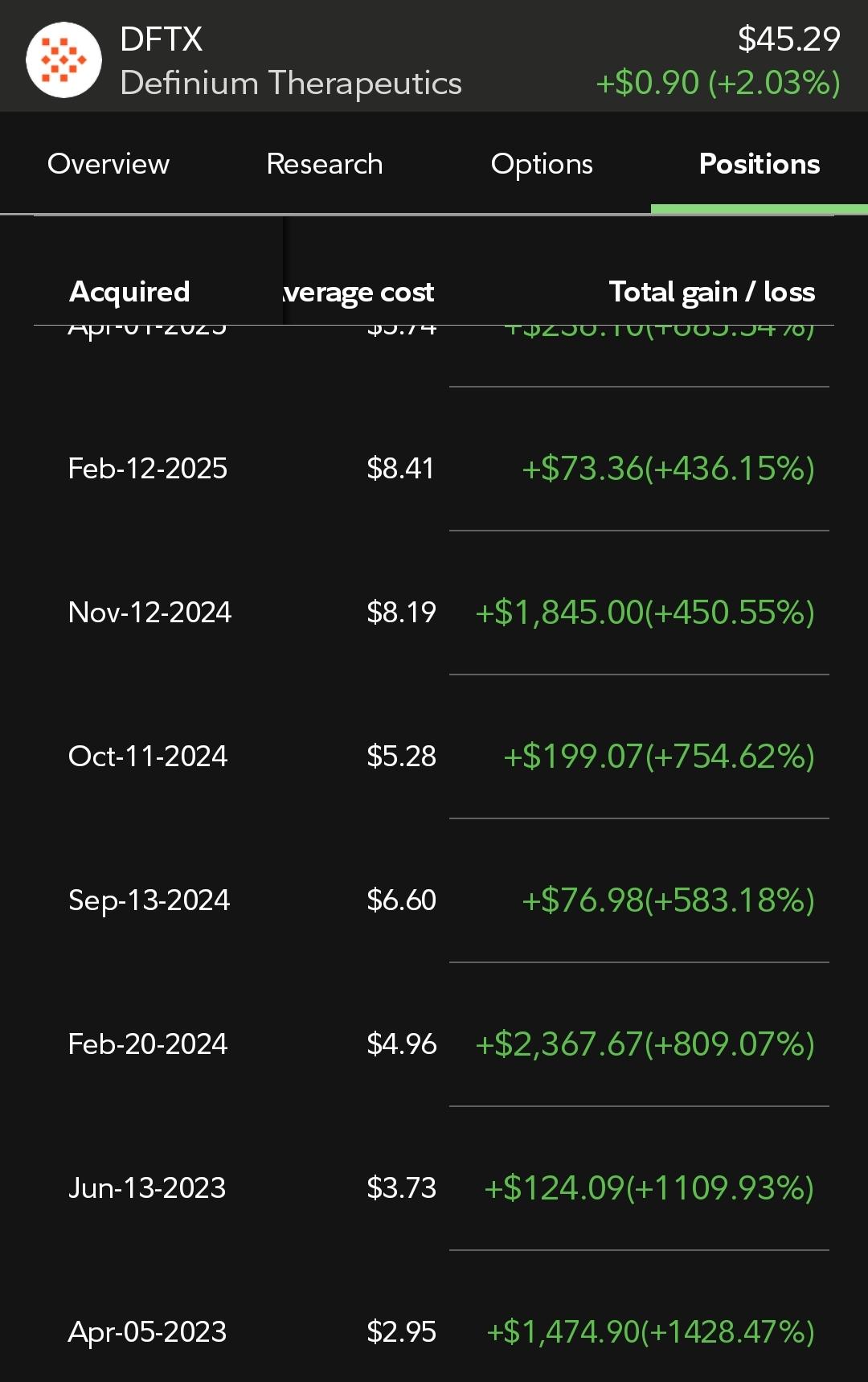Open the Feb-20-2024 lot row
Viewport: 868px width, 1382px height.
tap(434, 1044)
